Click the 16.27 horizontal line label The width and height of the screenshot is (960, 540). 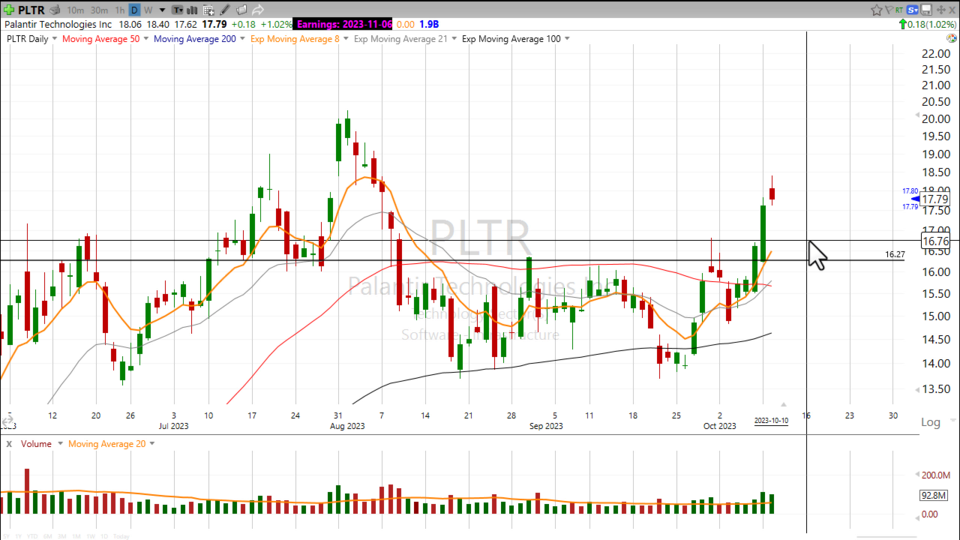895,254
